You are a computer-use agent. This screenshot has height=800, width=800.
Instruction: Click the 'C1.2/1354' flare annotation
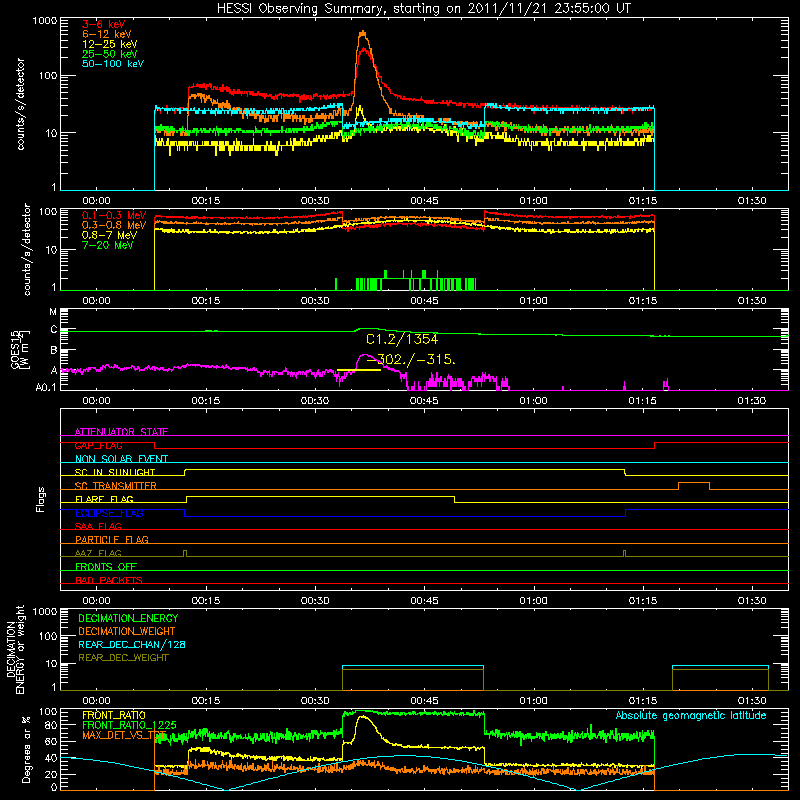pos(402,339)
